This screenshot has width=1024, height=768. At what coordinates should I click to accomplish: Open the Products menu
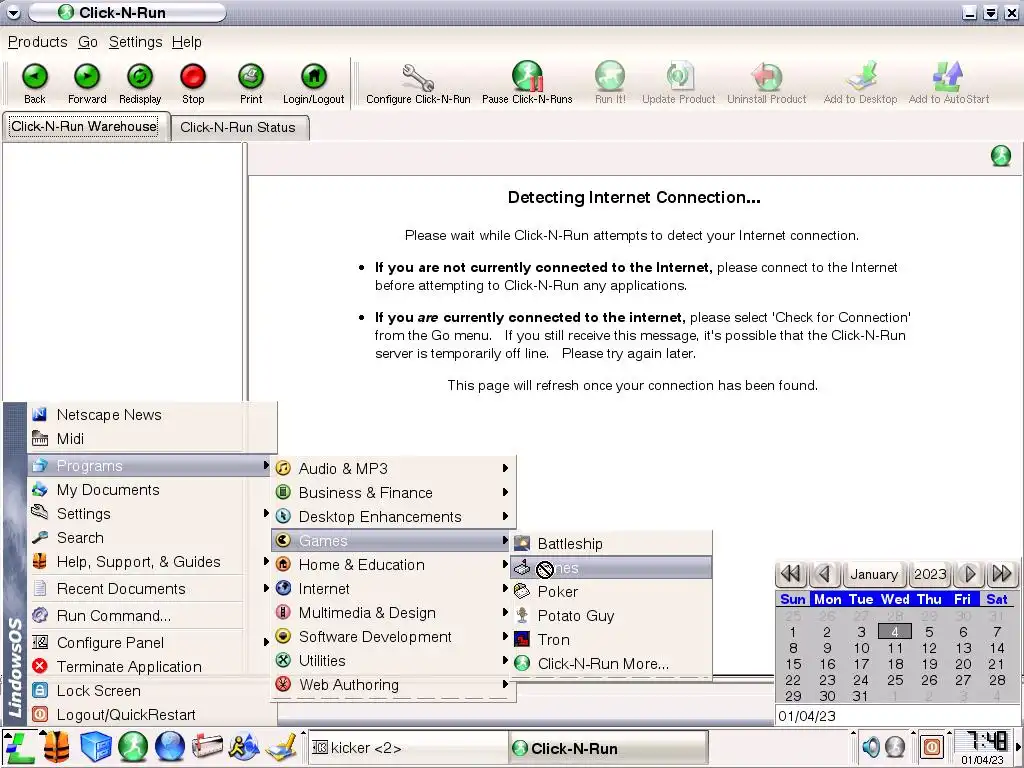(37, 42)
